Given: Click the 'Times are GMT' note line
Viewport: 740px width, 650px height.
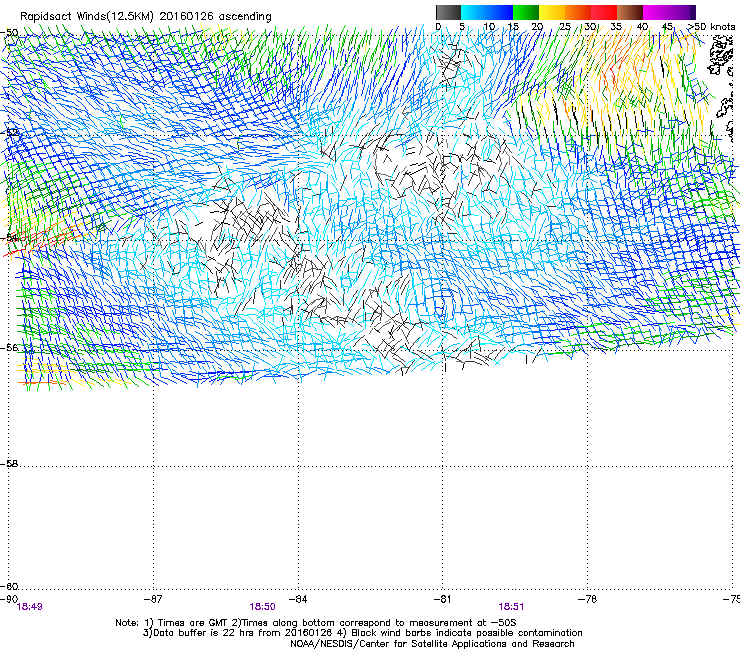Looking at the screenshot, I should [x=316, y=623].
